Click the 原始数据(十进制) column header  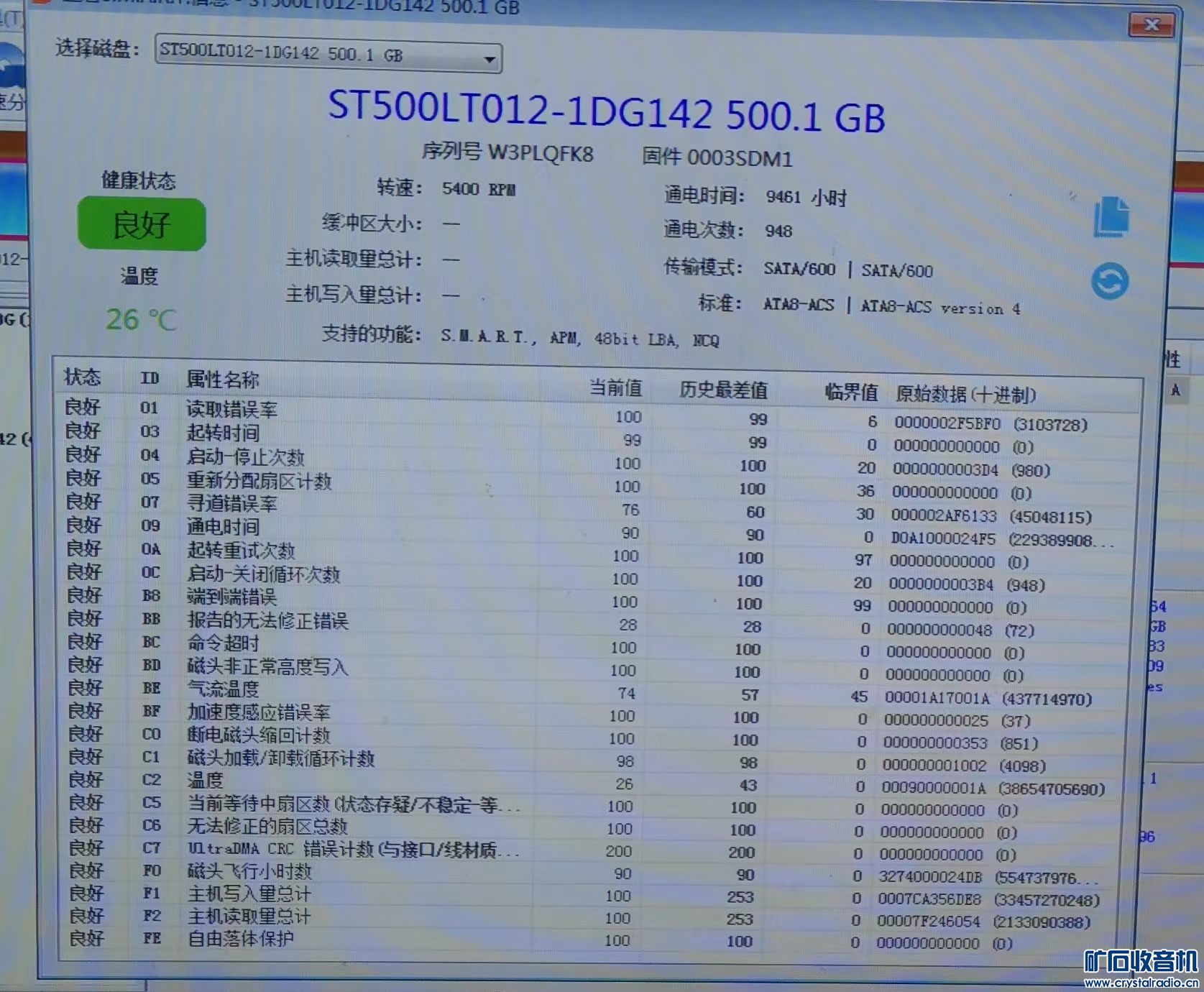(x=965, y=395)
